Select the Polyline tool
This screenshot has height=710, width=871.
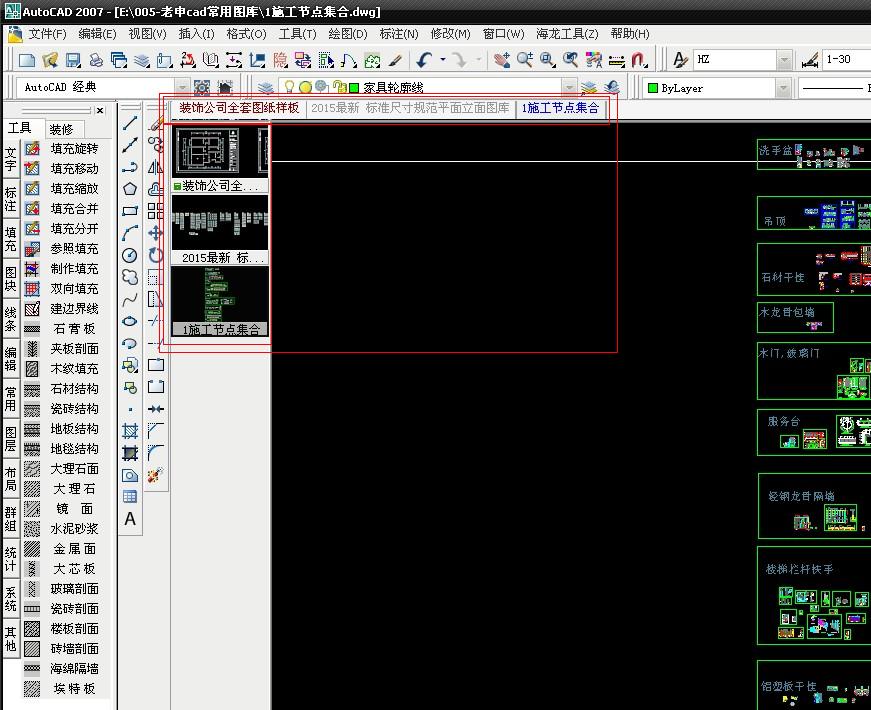coord(130,167)
